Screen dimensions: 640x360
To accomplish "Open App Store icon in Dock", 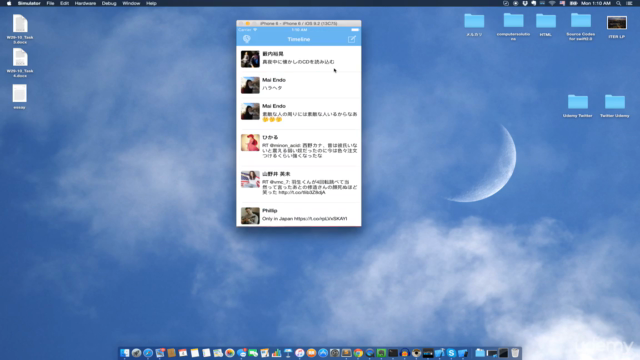I will [x=323, y=353].
